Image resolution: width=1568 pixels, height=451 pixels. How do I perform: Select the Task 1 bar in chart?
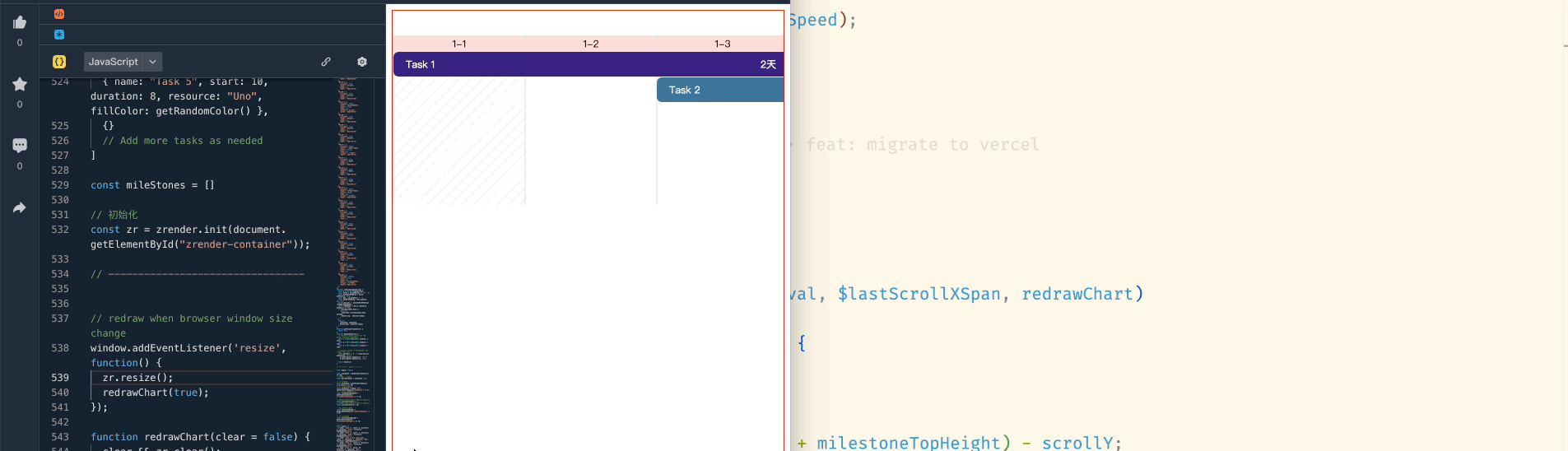click(589, 64)
